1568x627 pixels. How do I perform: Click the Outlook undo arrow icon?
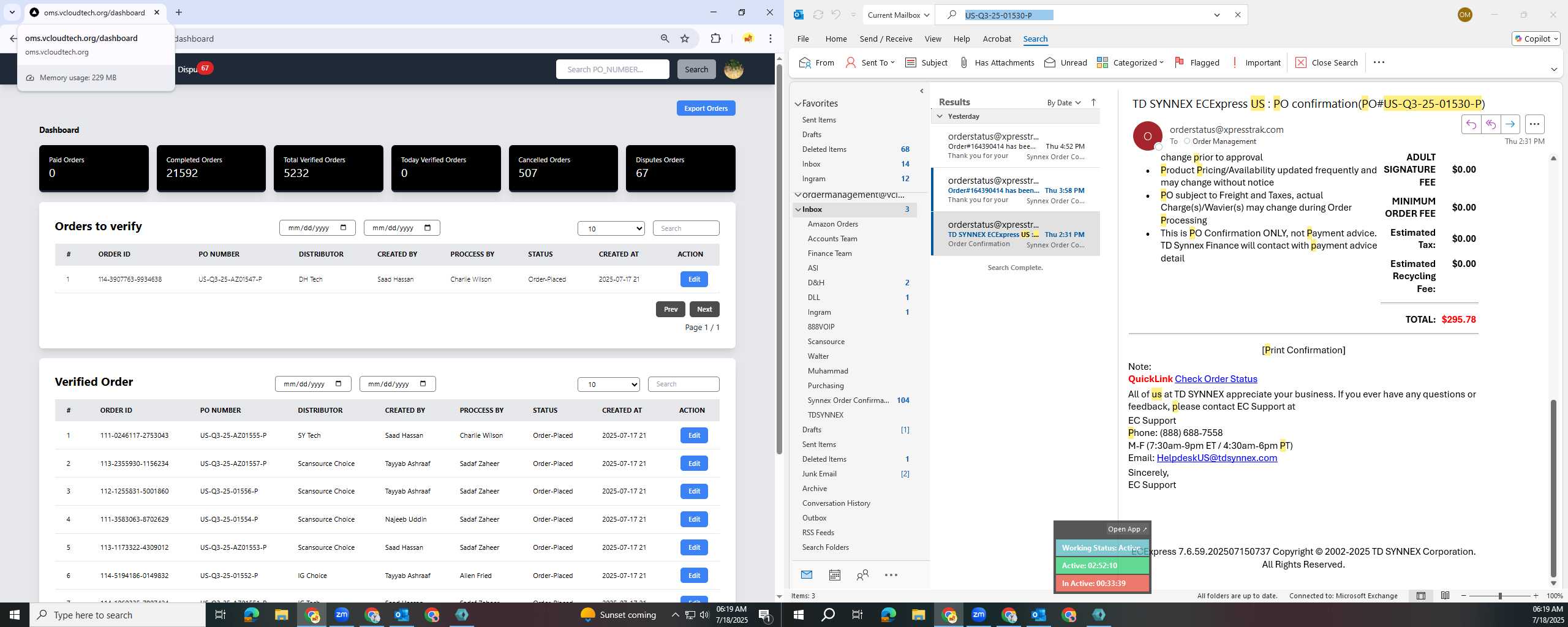click(x=835, y=15)
